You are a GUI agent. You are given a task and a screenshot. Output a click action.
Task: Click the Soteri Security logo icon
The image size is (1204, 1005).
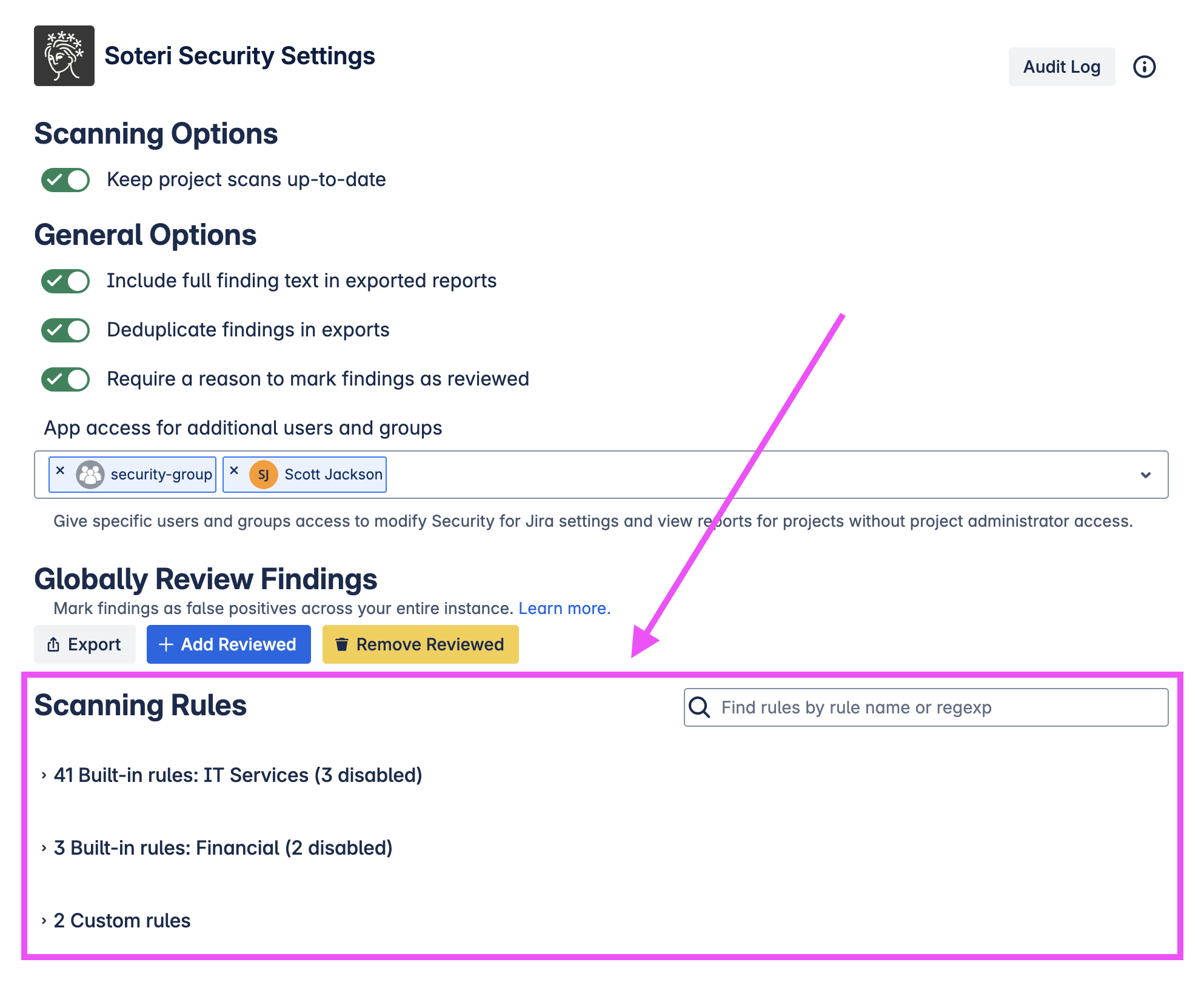[x=64, y=56]
